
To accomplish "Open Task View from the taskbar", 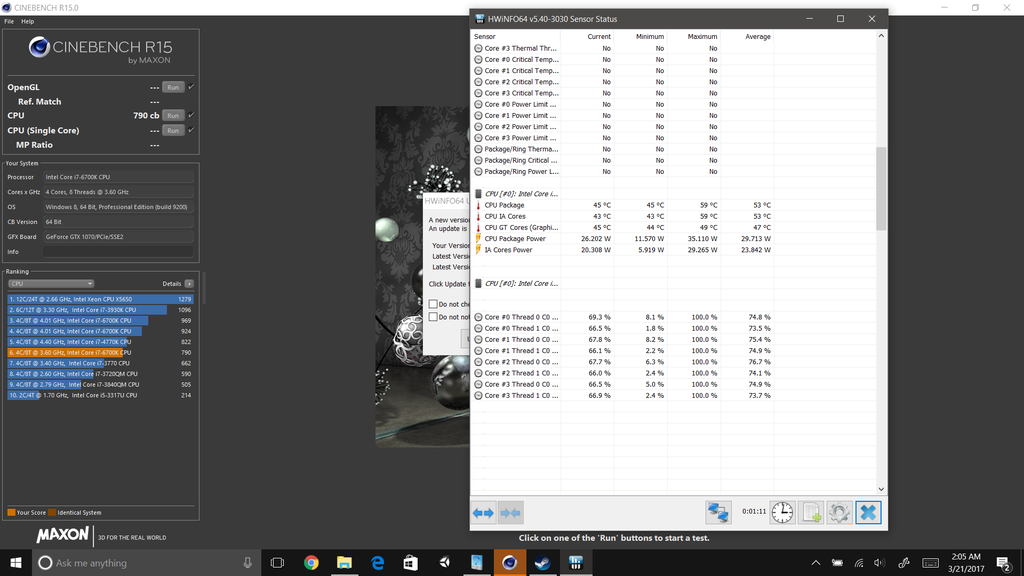I will point(278,562).
